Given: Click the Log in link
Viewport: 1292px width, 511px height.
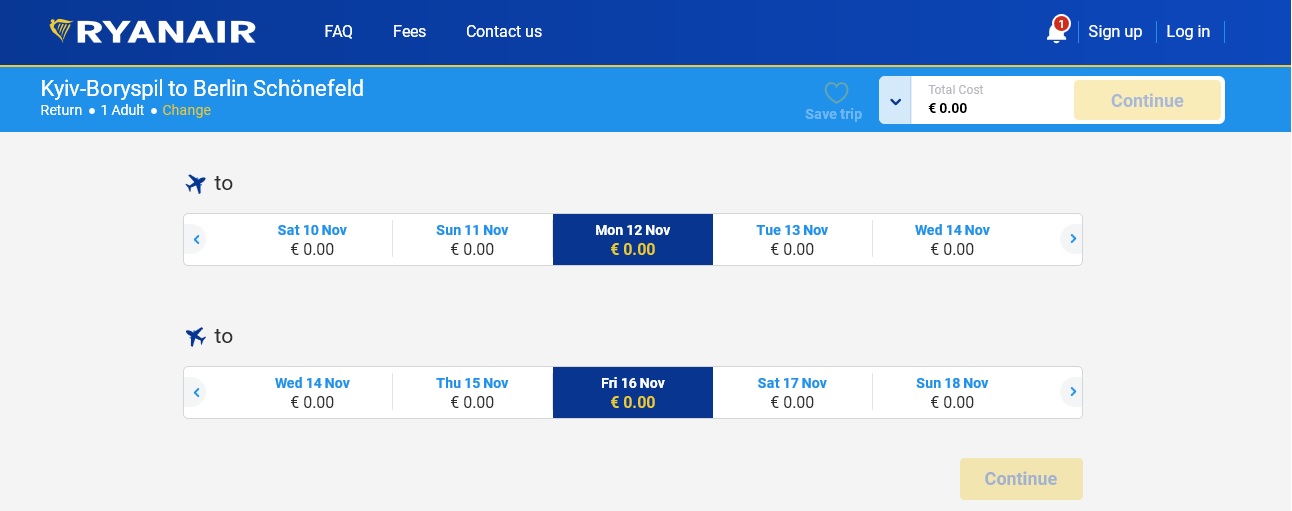Looking at the screenshot, I should (x=1188, y=32).
